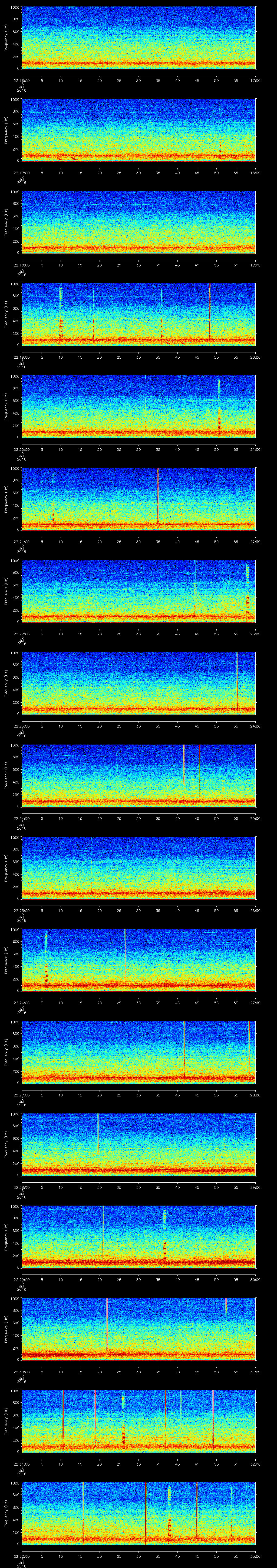This screenshot has height=1568, width=277.
Task: Click vertical line near 55s in 22:23:00 panel
Action: click(237, 680)
